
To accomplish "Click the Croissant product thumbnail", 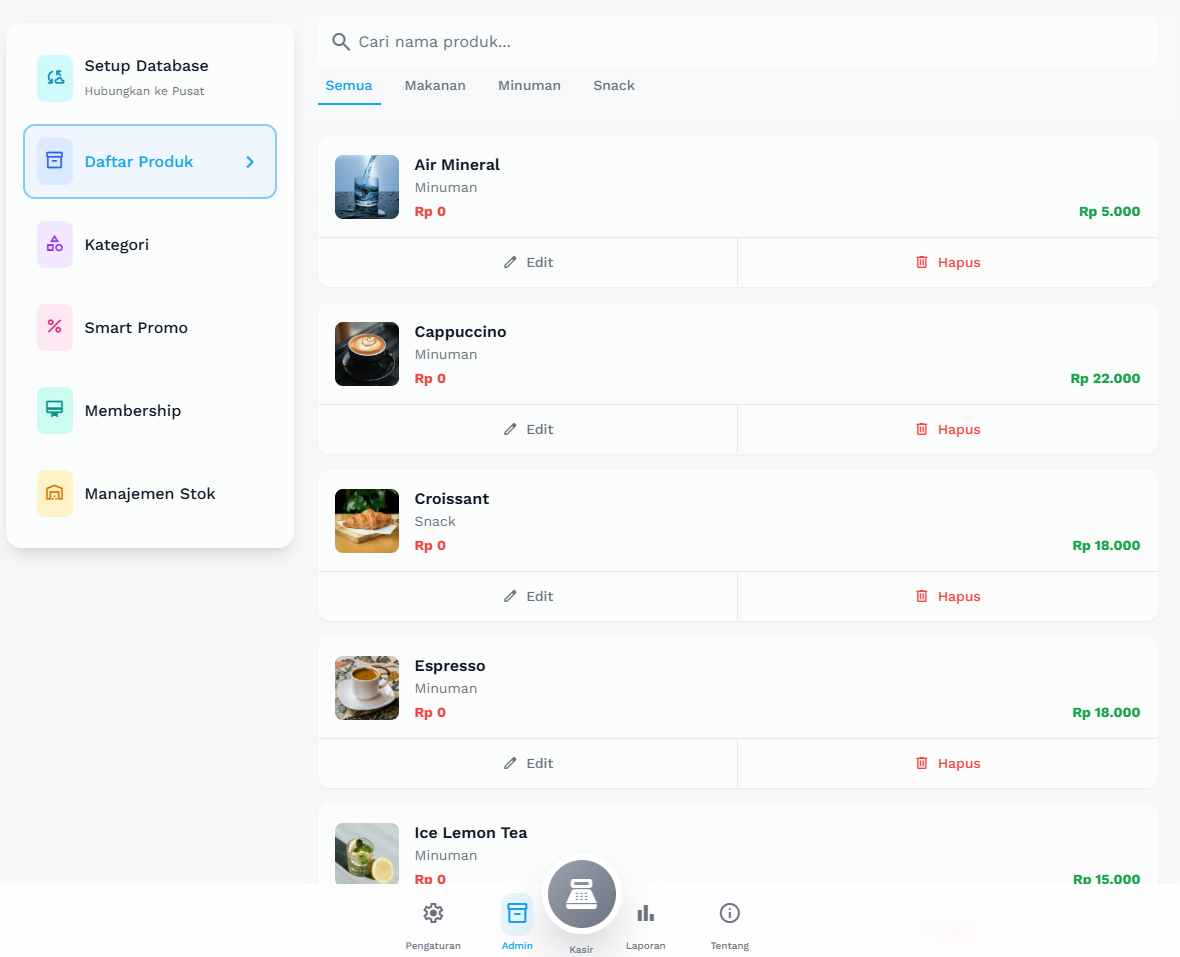I will click(366, 521).
